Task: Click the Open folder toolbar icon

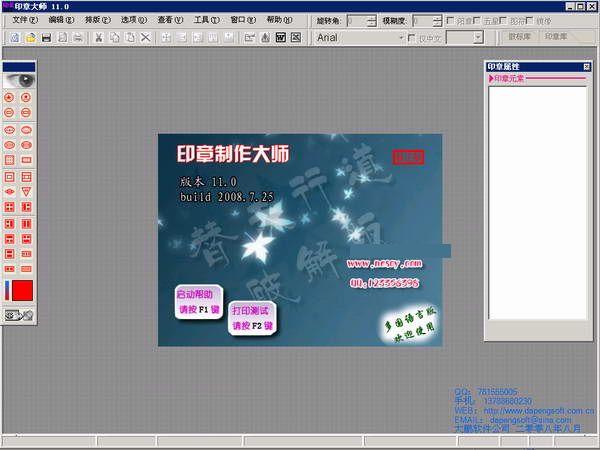Action: point(31,38)
